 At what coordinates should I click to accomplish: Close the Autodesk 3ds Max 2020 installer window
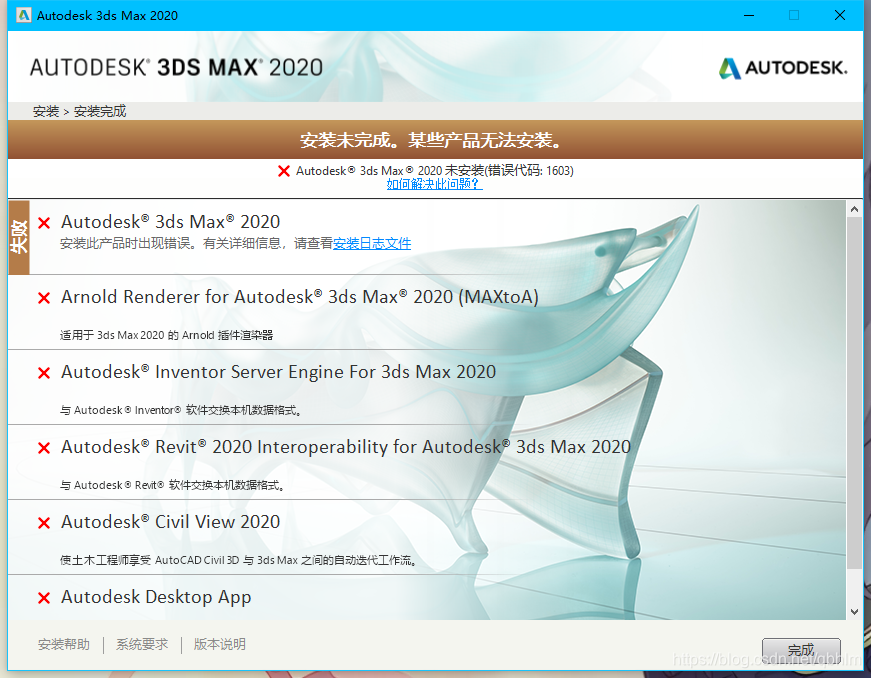click(x=840, y=15)
